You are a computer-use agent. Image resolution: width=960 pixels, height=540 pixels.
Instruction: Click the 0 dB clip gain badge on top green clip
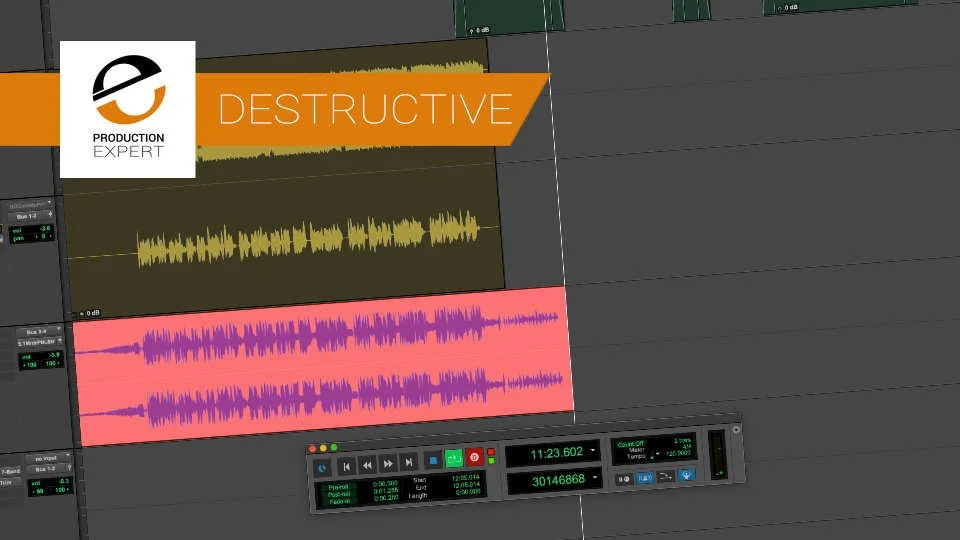tap(479, 30)
